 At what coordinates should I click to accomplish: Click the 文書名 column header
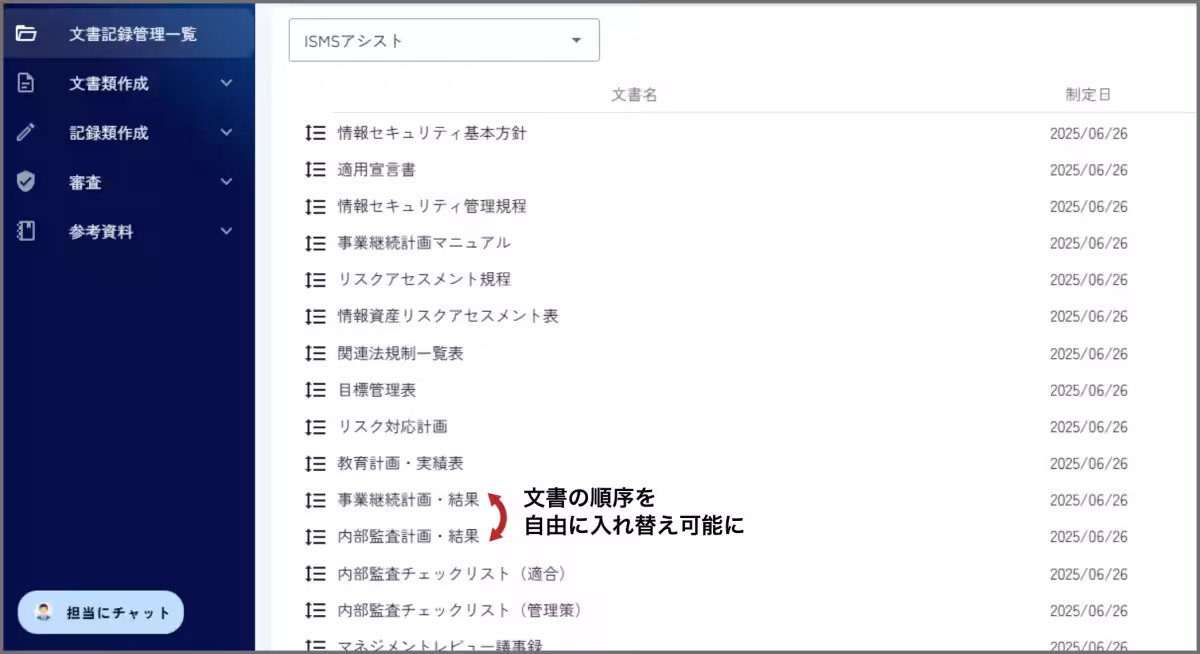[635, 94]
